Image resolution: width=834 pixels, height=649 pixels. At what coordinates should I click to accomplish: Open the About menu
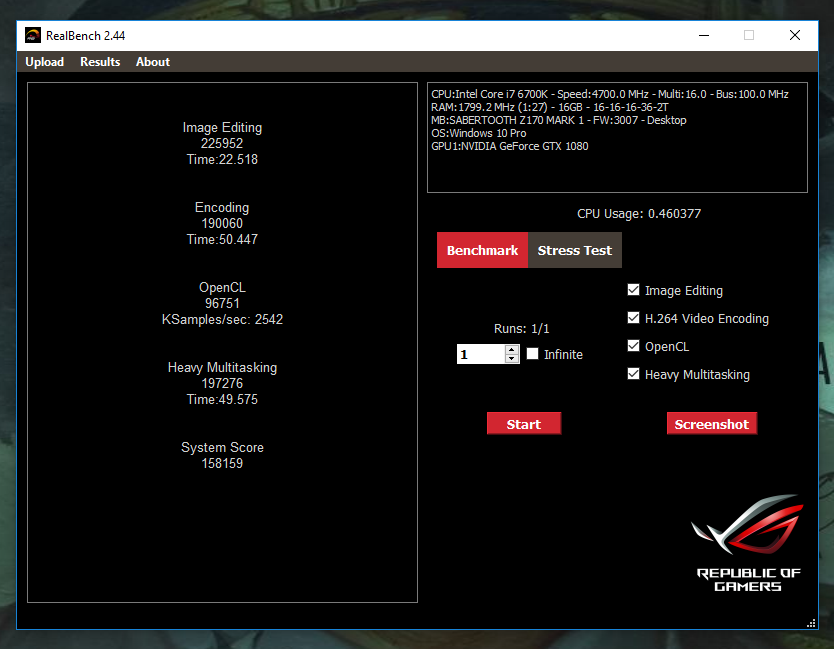153,62
